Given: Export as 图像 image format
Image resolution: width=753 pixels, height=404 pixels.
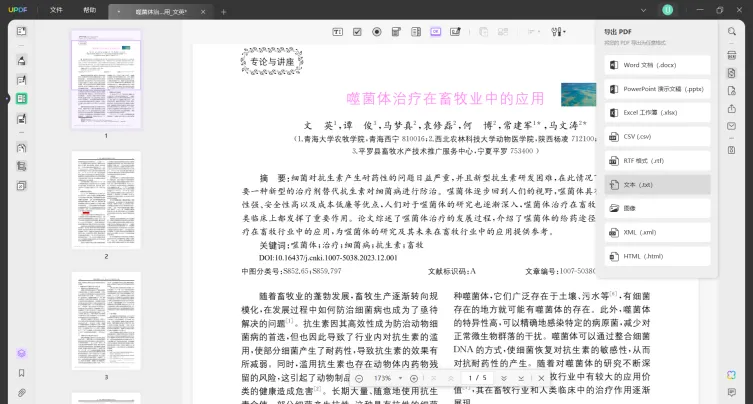Looking at the screenshot, I should [x=657, y=208].
